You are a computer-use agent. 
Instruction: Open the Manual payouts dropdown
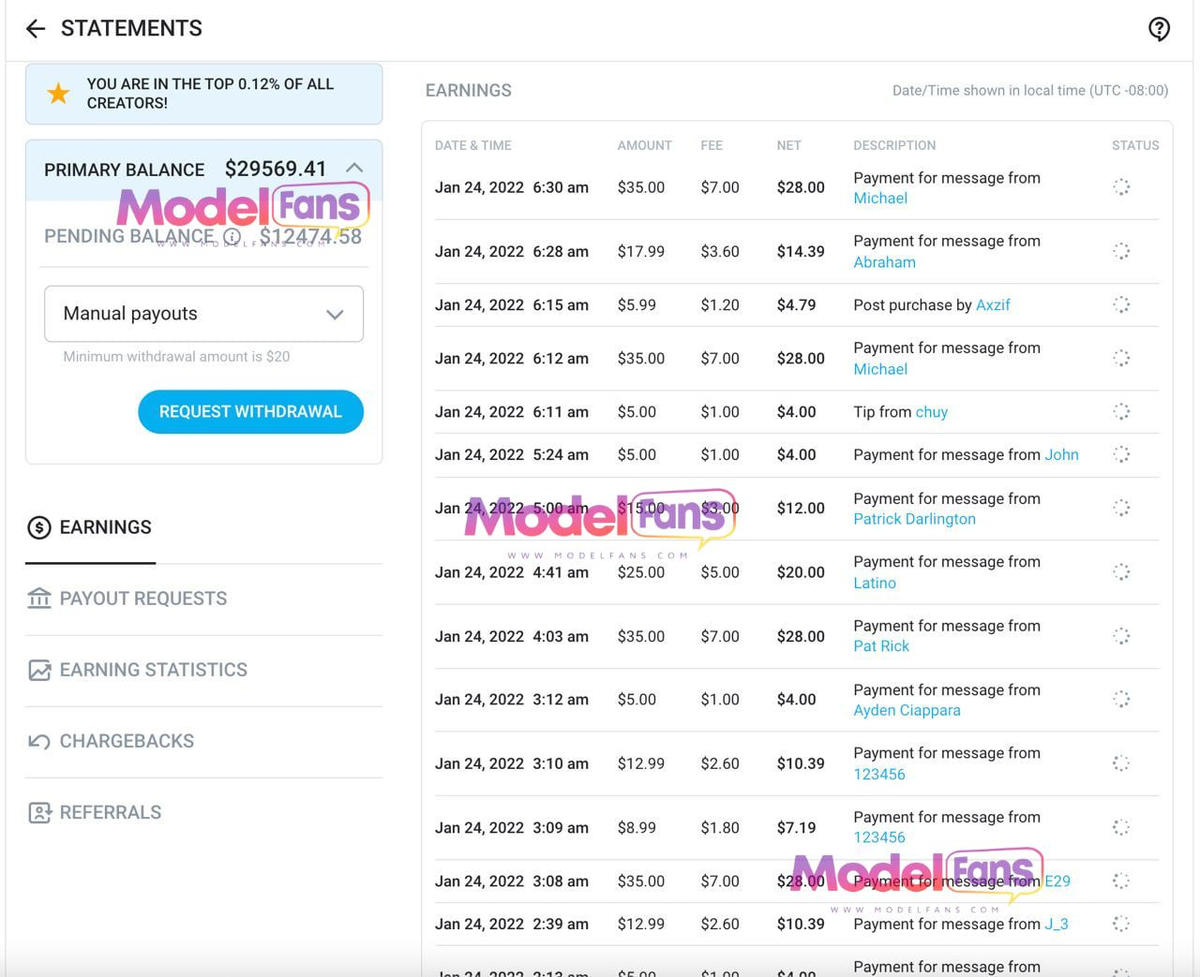(x=204, y=314)
